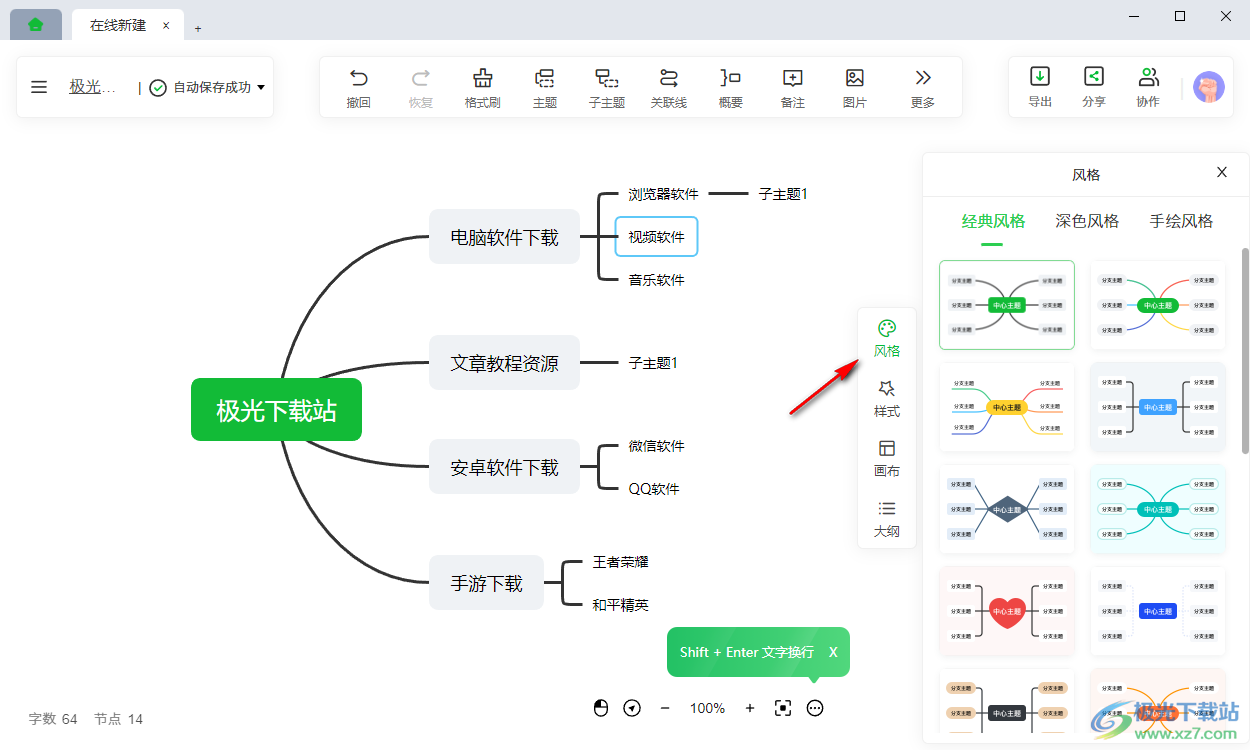Screen dimensions: 1250x750
Task: Open the 样式 panel in side toolbar
Action: (887, 398)
